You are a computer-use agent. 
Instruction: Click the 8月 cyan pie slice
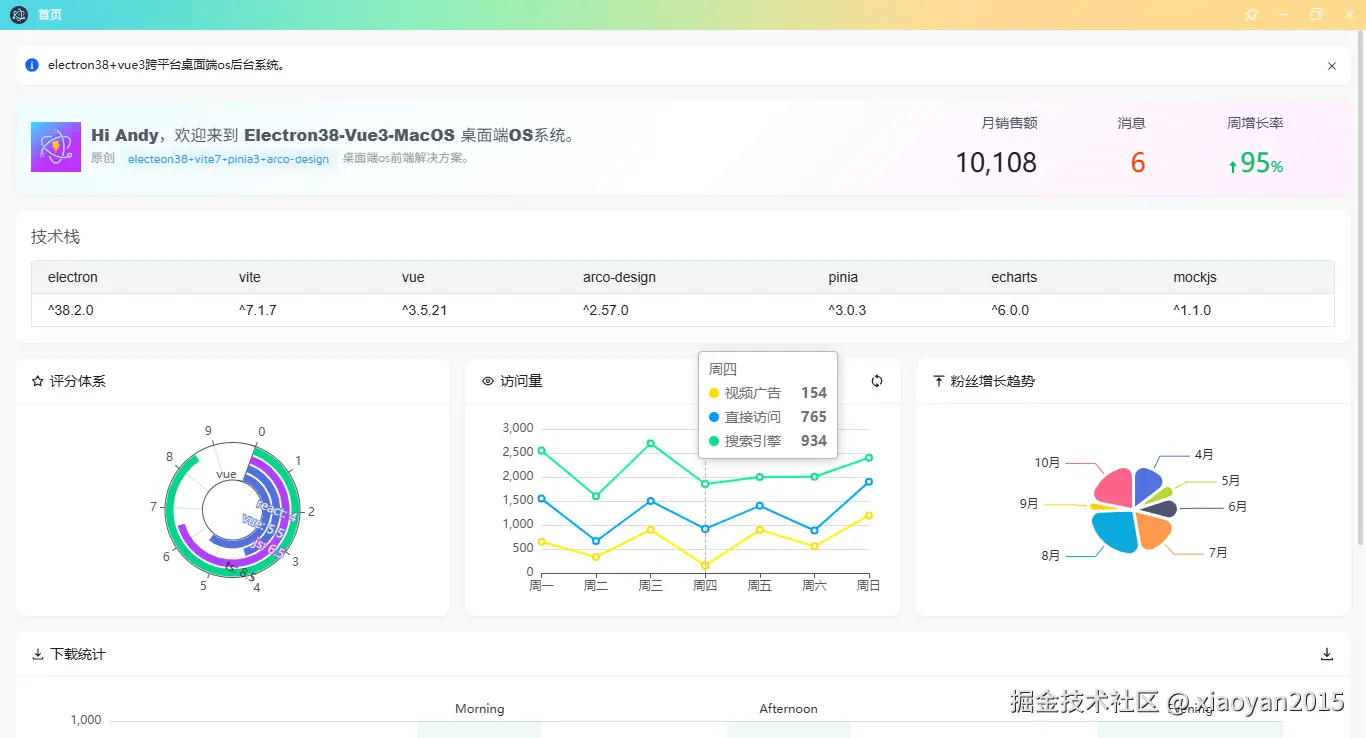pyautogui.click(x=1115, y=534)
